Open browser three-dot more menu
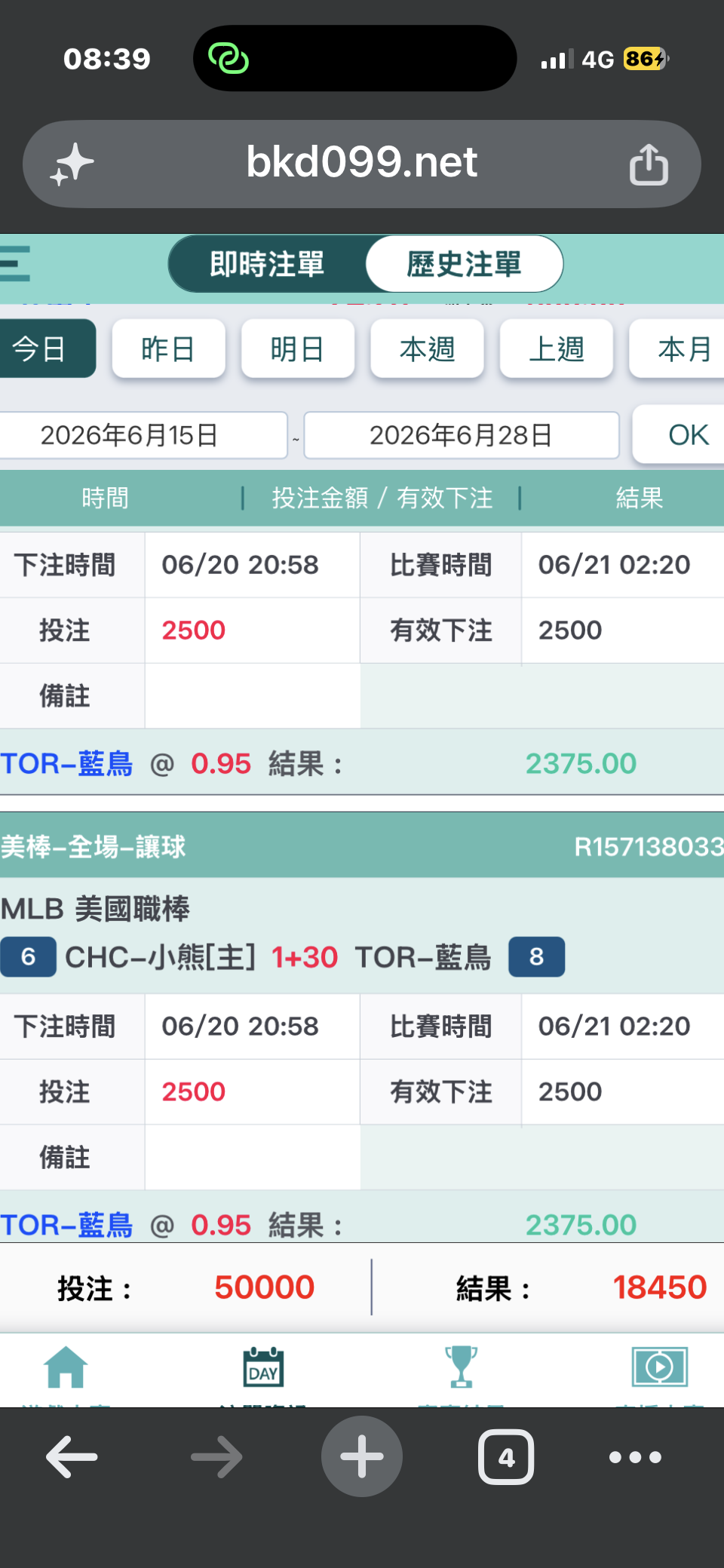Screen dimensions: 724x1568 [635, 1456]
